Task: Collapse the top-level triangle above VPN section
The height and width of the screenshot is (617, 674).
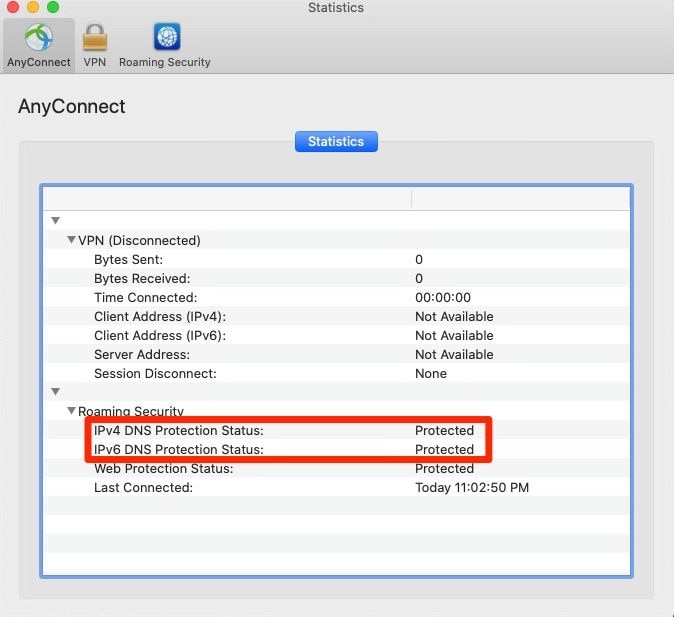Action: click(x=55, y=221)
